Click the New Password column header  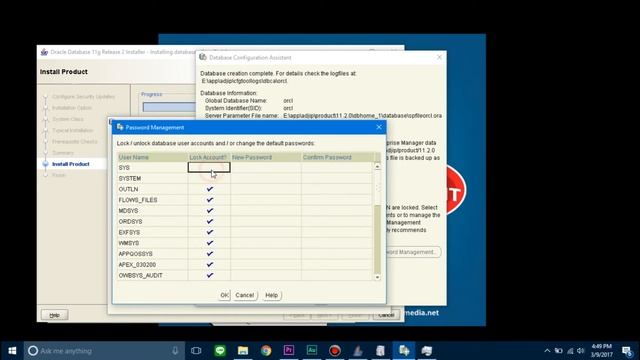[266, 157]
